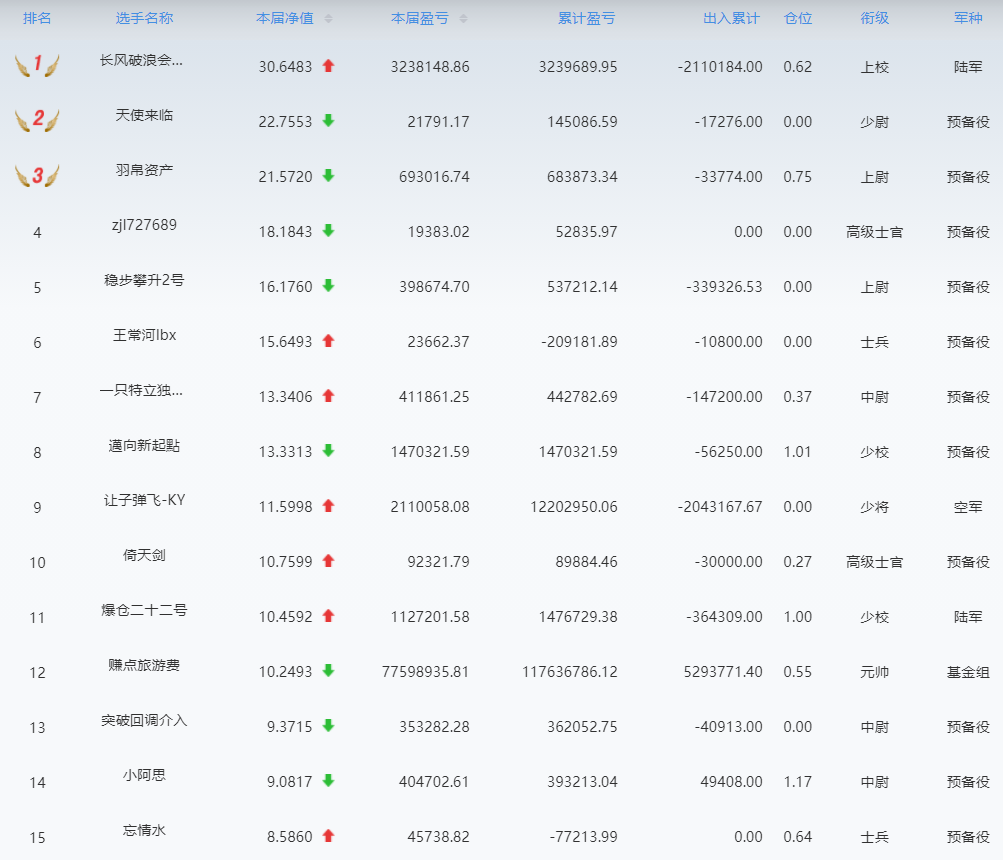
Task: Click green down arrow beside 13.3313
Action: click(329, 450)
